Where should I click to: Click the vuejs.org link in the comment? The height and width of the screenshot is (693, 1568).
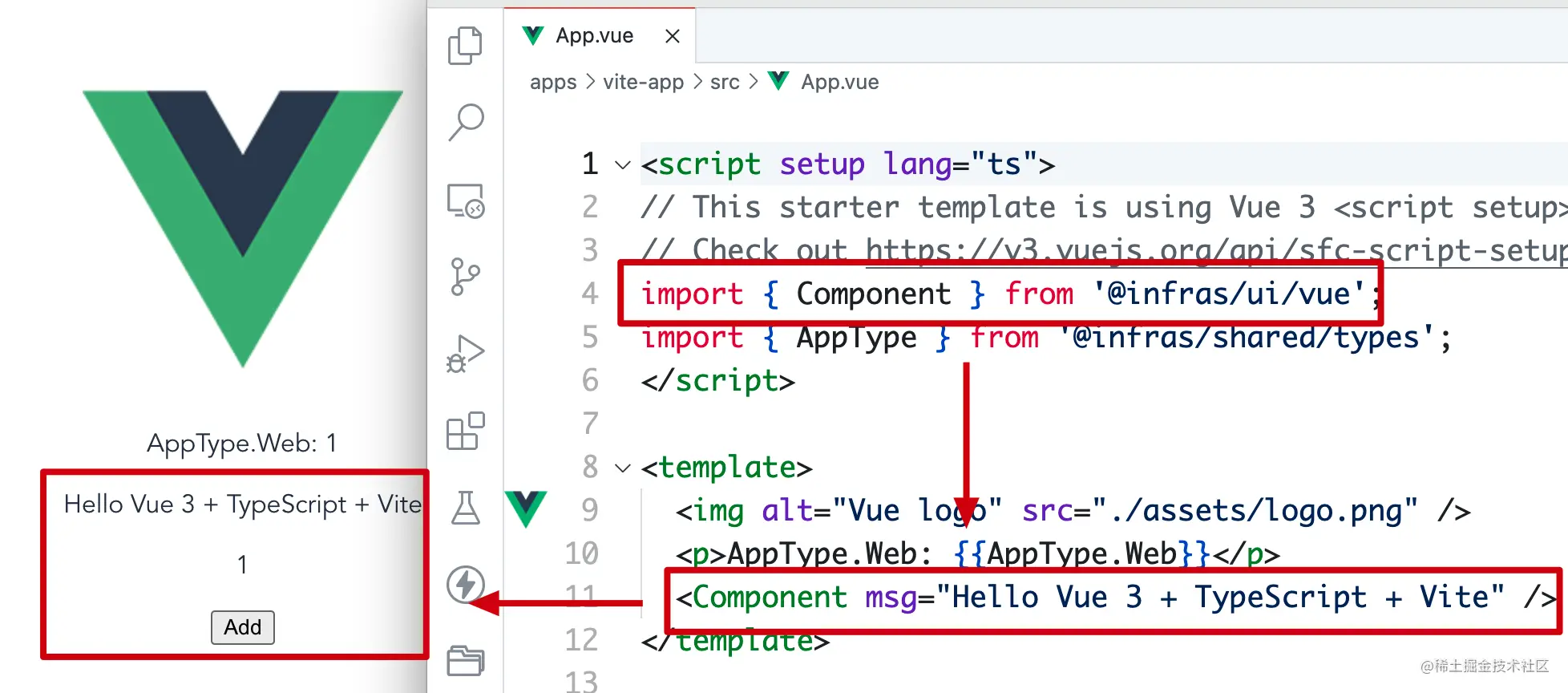[1202, 250]
